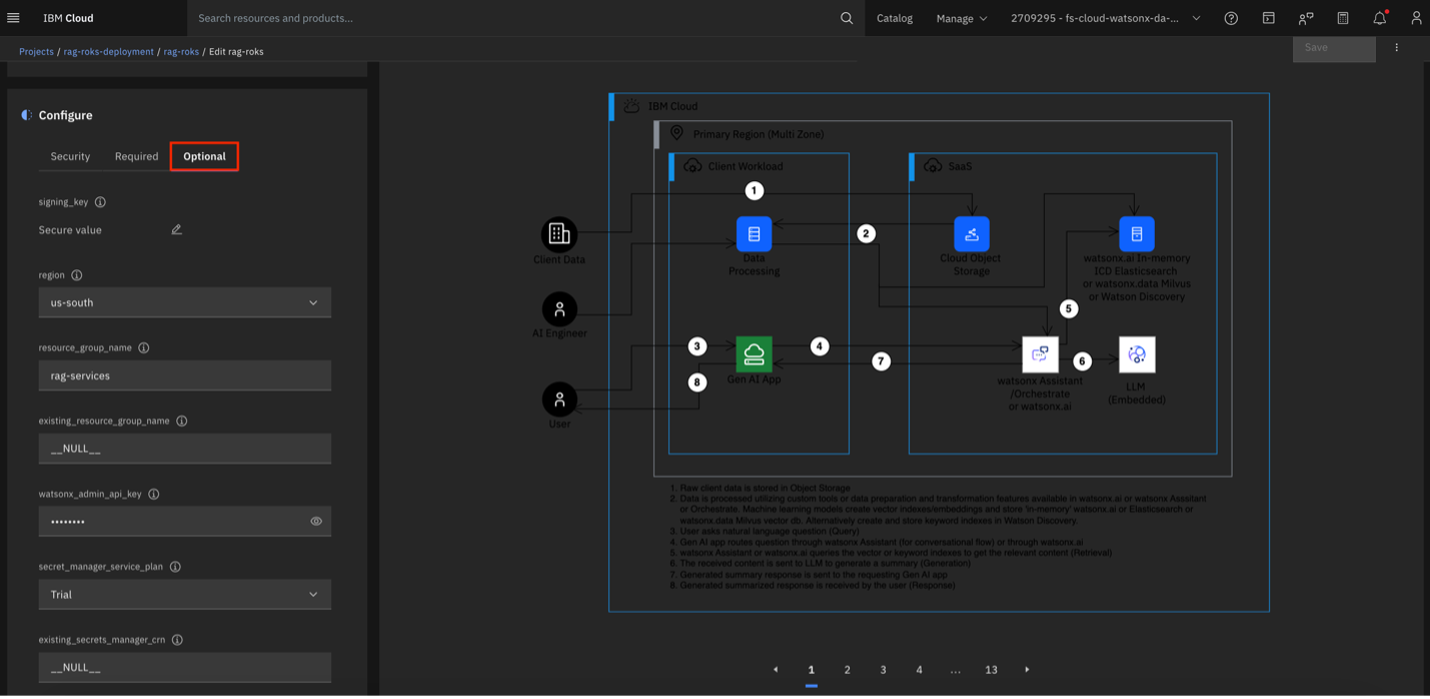Open the notifications bell

pyautogui.click(x=1379, y=18)
